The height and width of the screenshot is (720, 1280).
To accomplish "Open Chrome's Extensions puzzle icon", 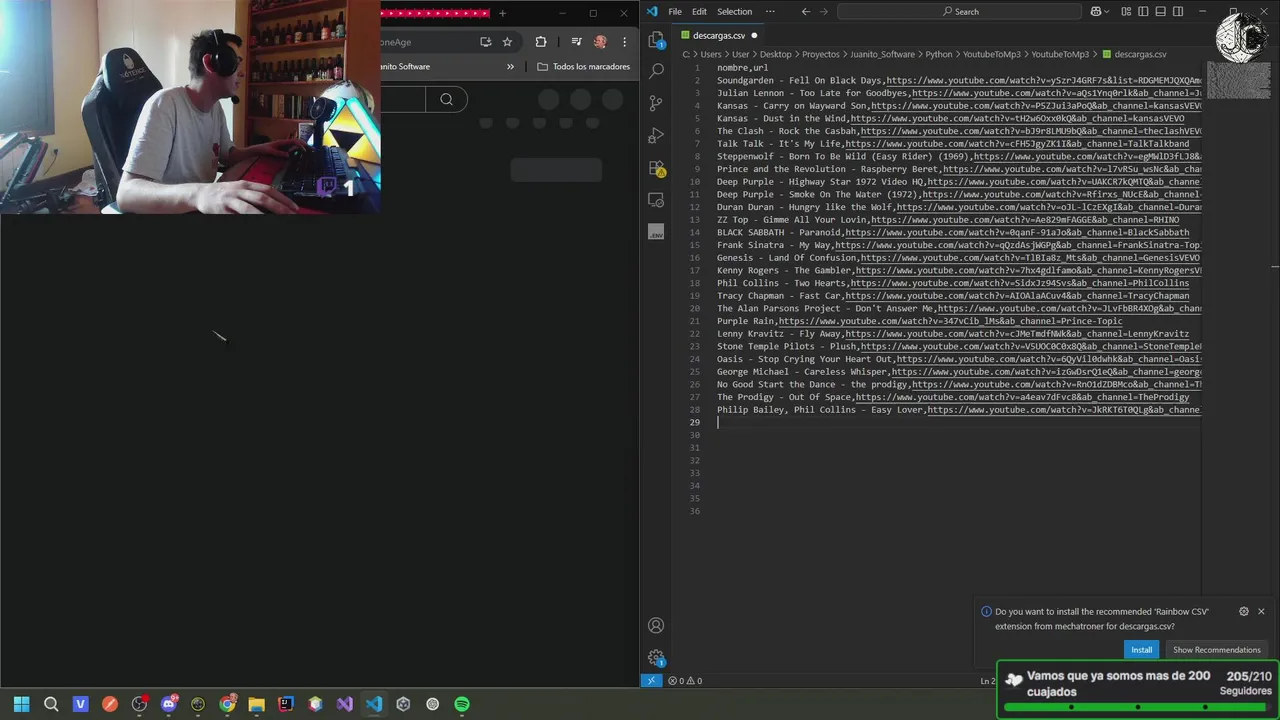I will (541, 42).
